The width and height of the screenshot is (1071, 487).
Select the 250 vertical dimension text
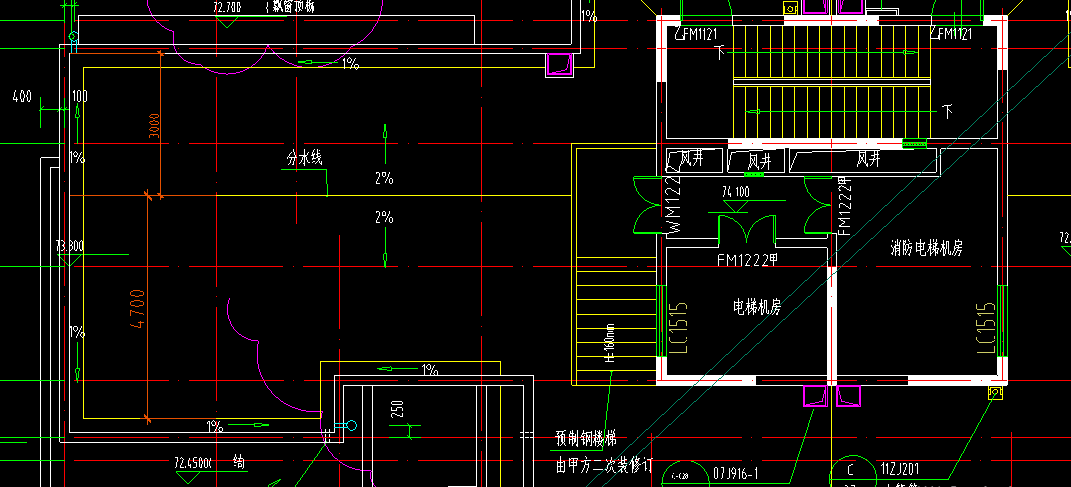pos(398,411)
